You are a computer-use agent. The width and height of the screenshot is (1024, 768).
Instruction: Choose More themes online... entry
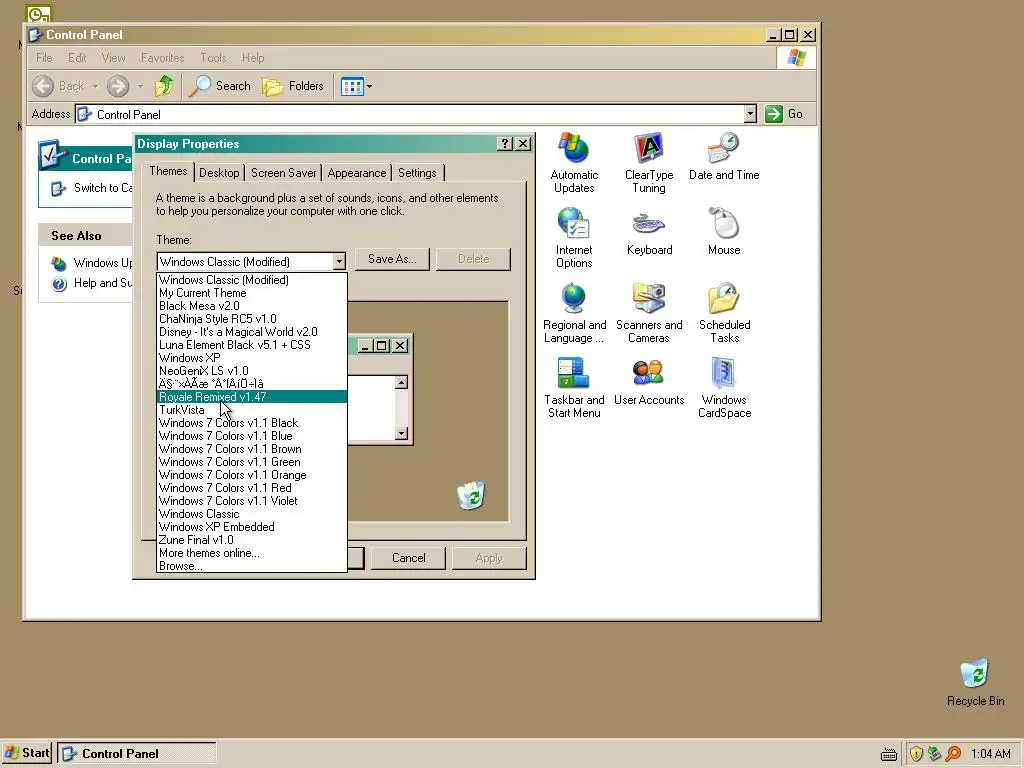pos(251,553)
